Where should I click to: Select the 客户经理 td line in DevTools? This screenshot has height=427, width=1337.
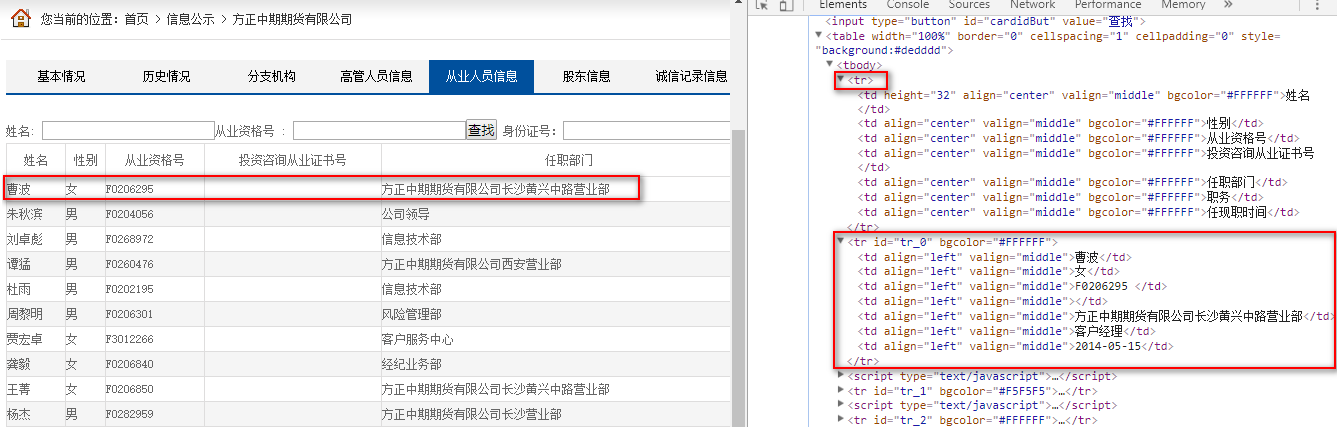click(1007, 331)
